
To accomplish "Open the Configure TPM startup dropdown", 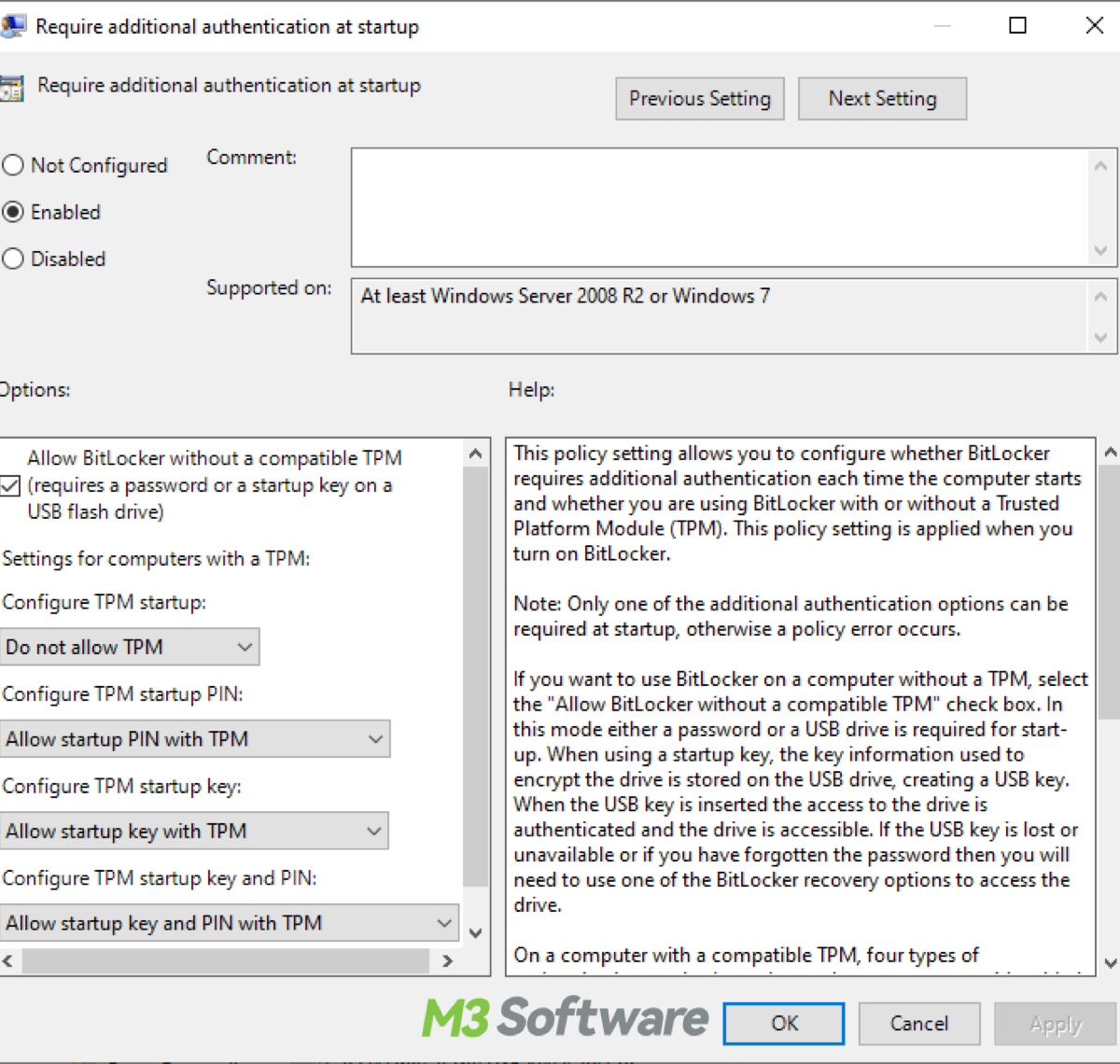I will [x=130, y=647].
